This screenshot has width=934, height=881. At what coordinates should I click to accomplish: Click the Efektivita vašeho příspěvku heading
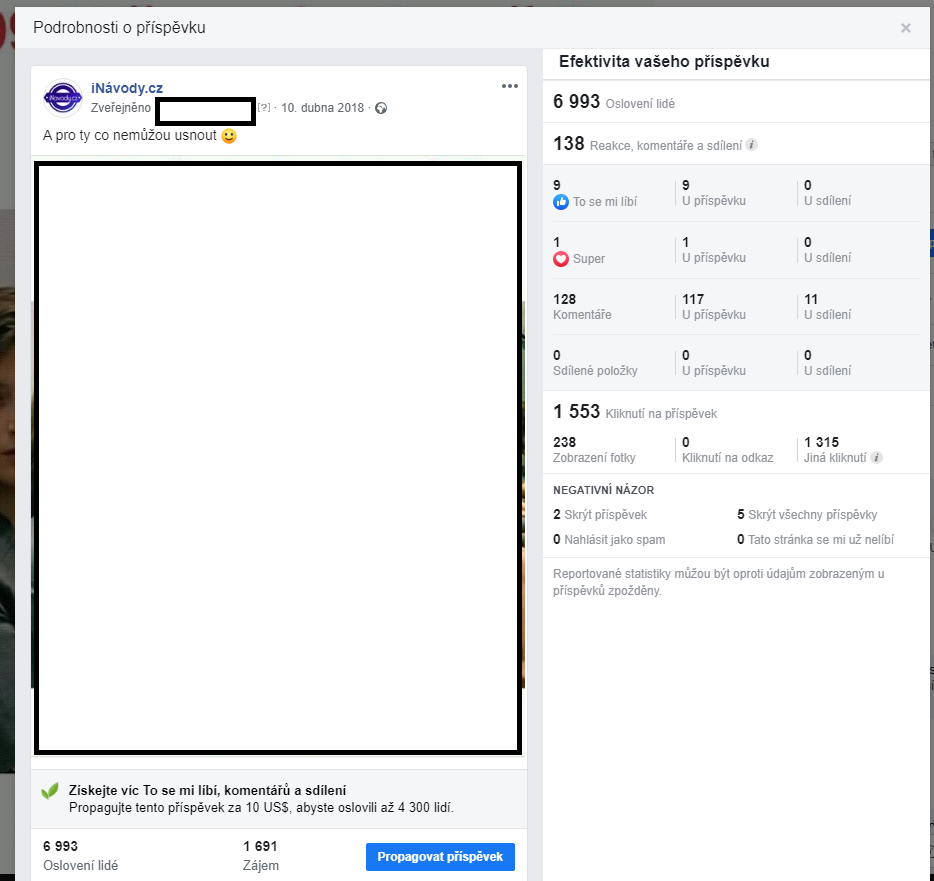pyautogui.click(x=664, y=61)
